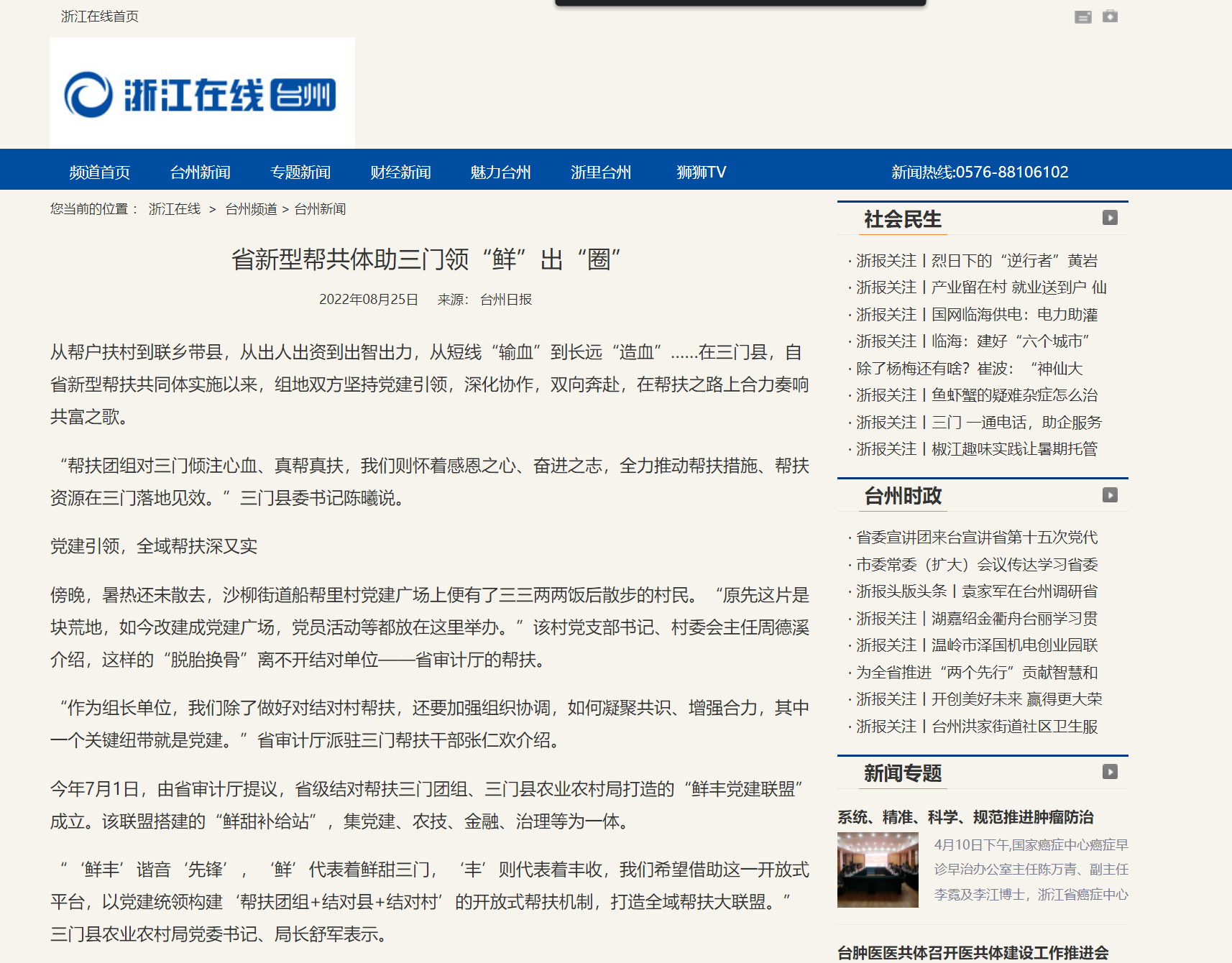Open the 浙江在线首页 link at top
Screen dimensions: 1232x963
[x=100, y=17]
